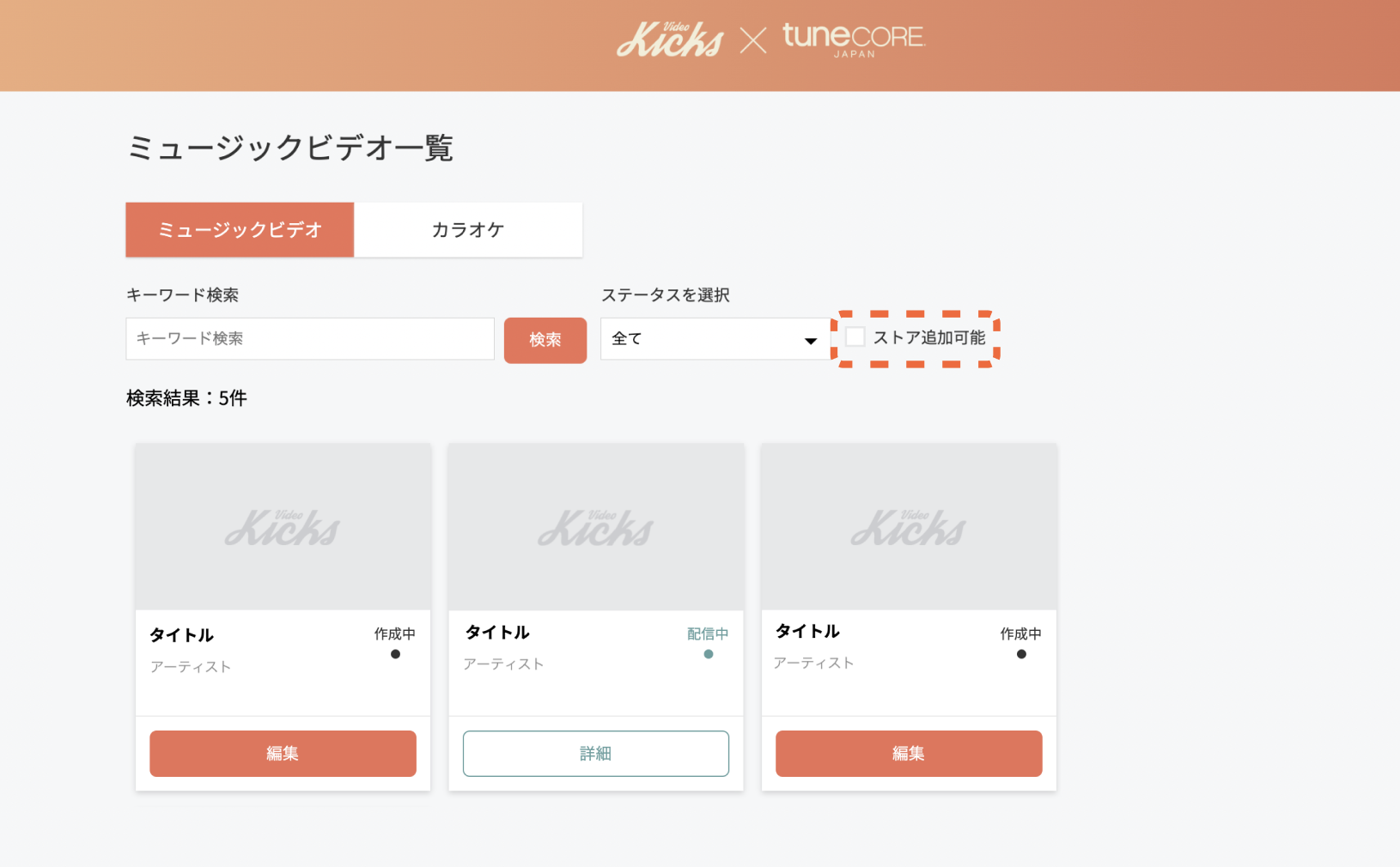1400x867 pixels.
Task: Enable the ストア追加可能 checkbox
Action: [855, 337]
